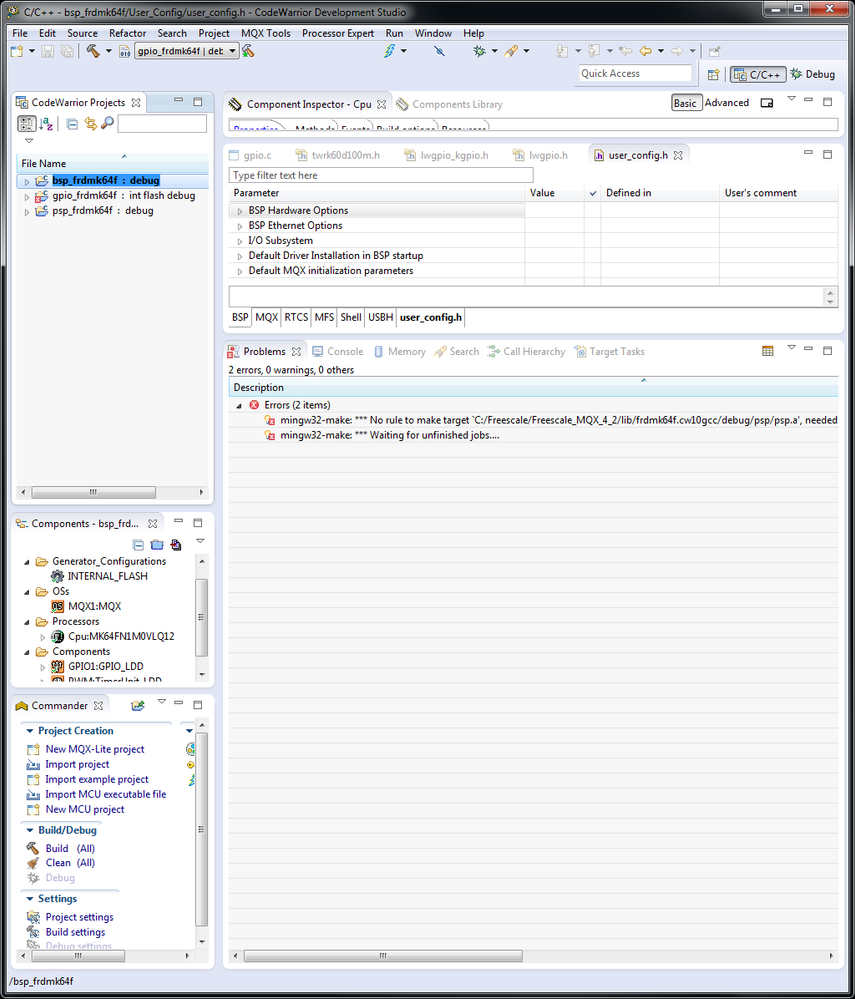Expand the psp_frdmk64f : debug project
The image size is (855, 999).
point(27,212)
